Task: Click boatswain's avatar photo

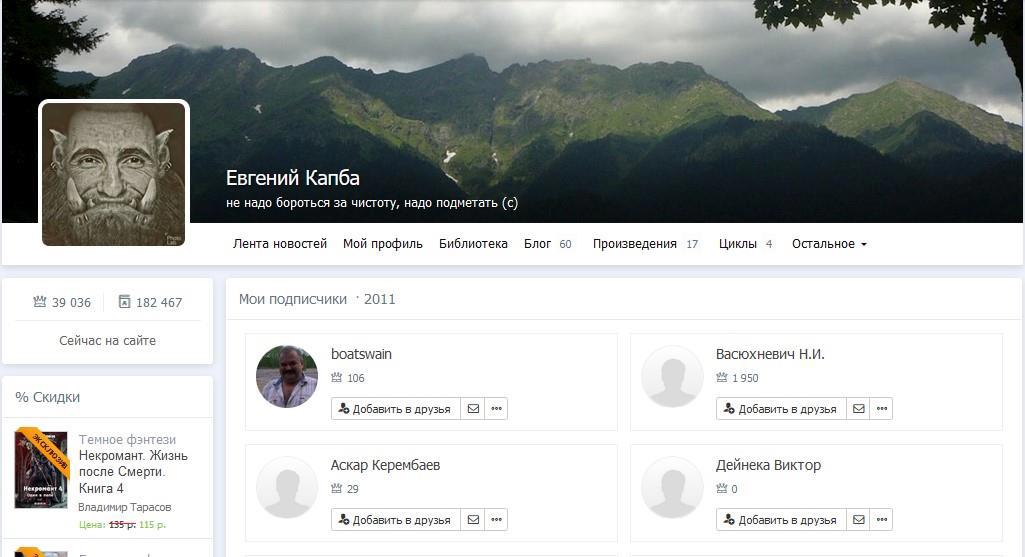Action: (287, 377)
